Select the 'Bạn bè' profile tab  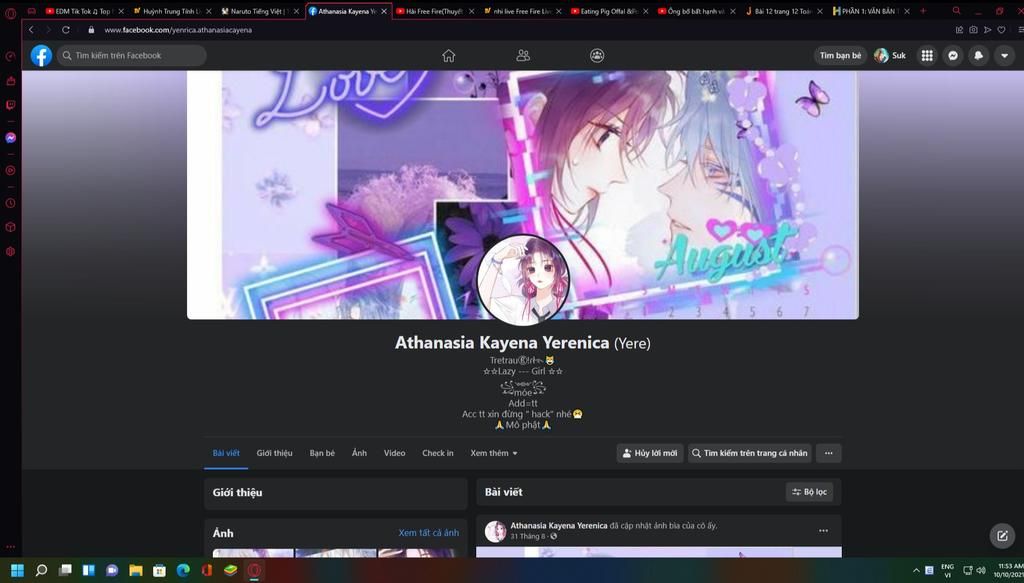pyautogui.click(x=322, y=453)
